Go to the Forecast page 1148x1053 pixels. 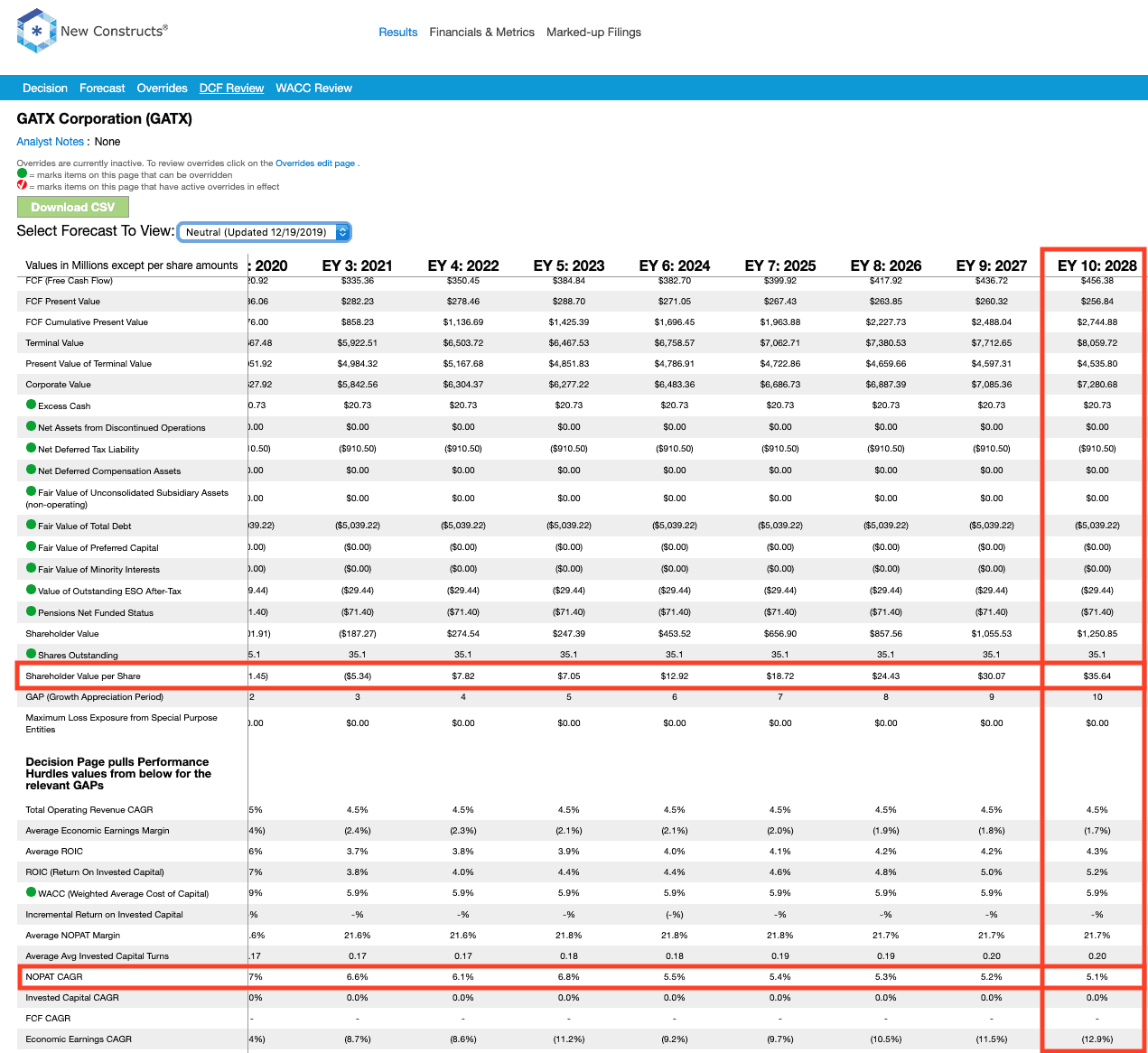[102, 88]
